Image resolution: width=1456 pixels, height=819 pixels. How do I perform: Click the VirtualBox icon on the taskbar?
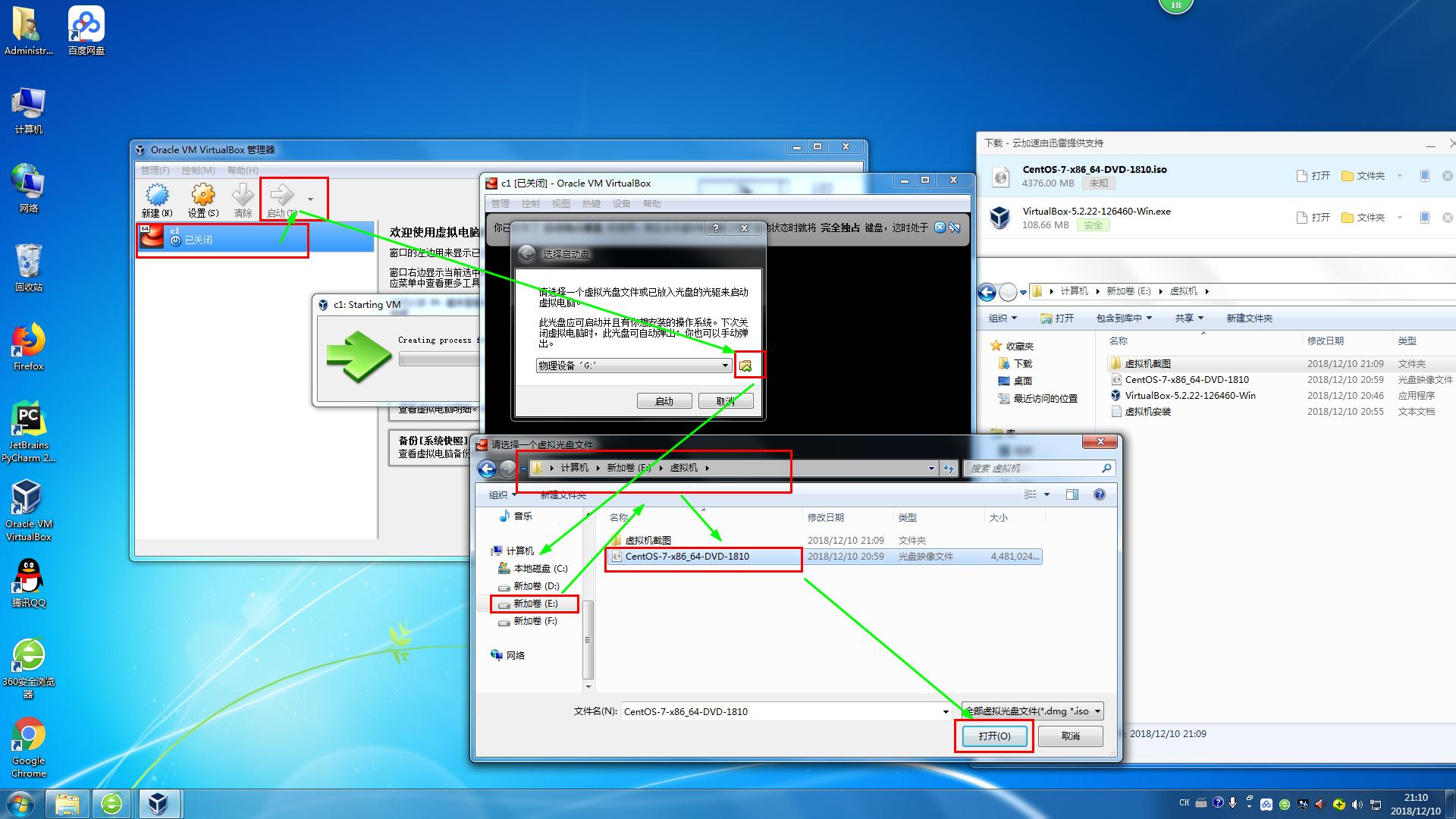[158, 803]
